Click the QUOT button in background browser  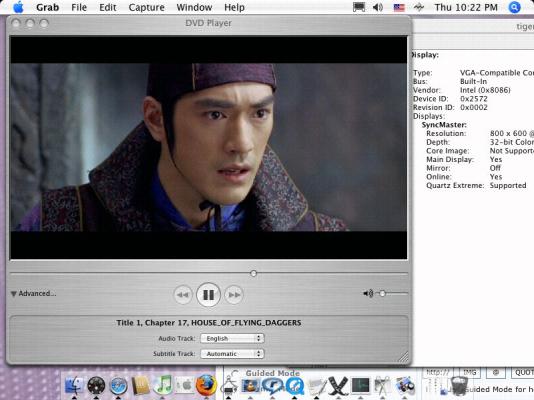click(523, 372)
